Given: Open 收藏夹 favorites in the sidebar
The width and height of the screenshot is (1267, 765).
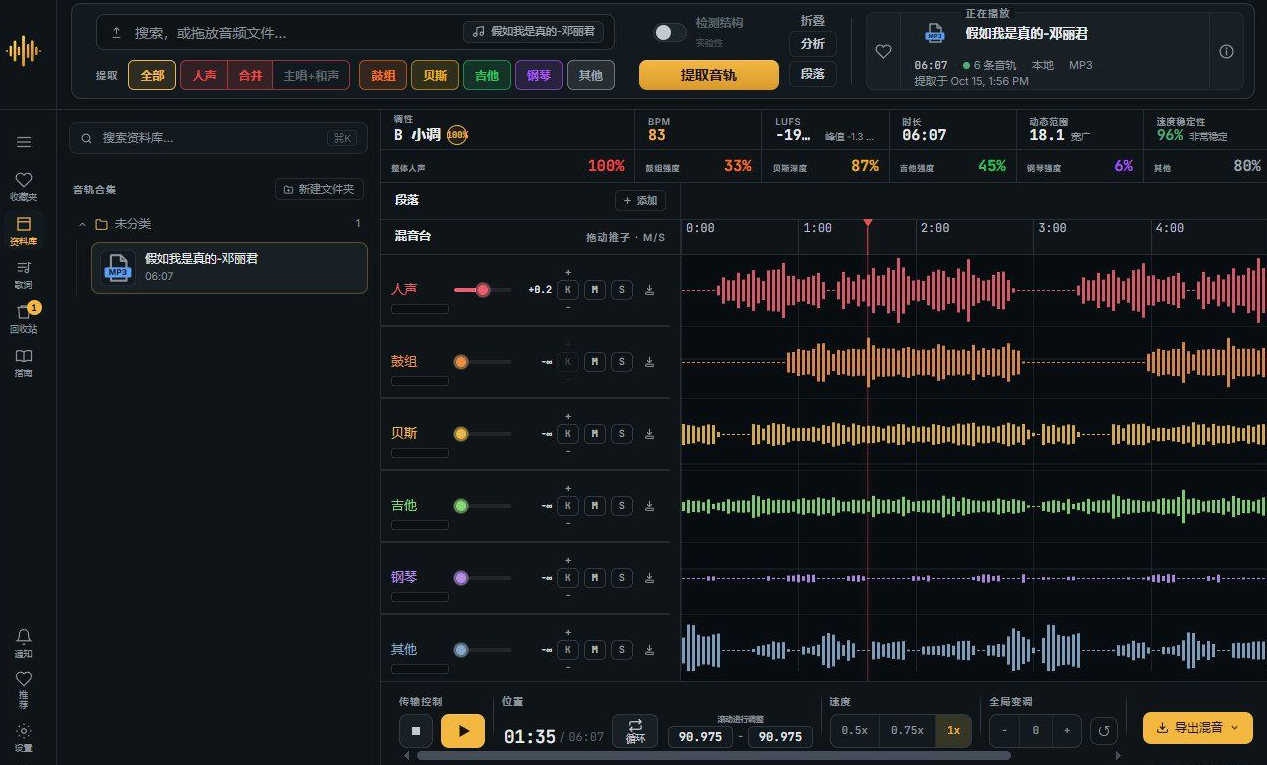Looking at the screenshot, I should (x=24, y=186).
